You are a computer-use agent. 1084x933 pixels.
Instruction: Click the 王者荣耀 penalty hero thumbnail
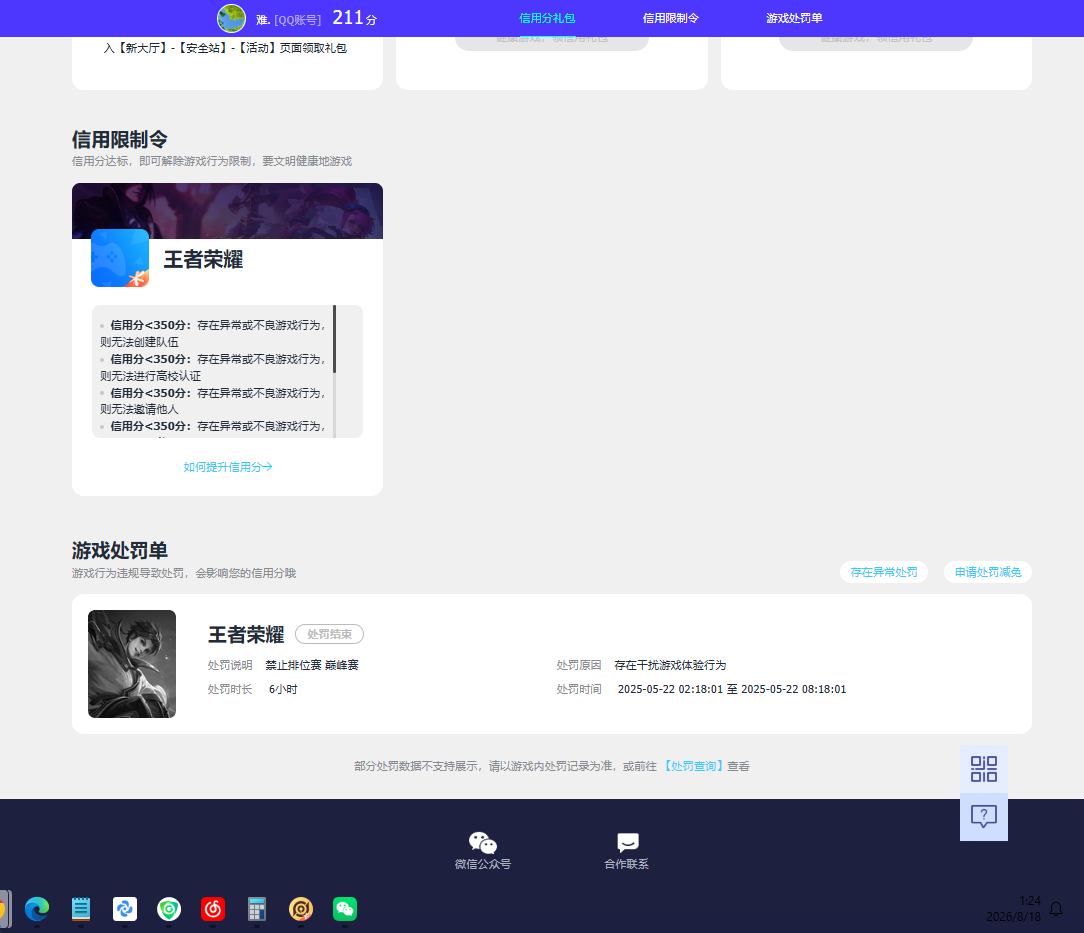pyautogui.click(x=132, y=663)
